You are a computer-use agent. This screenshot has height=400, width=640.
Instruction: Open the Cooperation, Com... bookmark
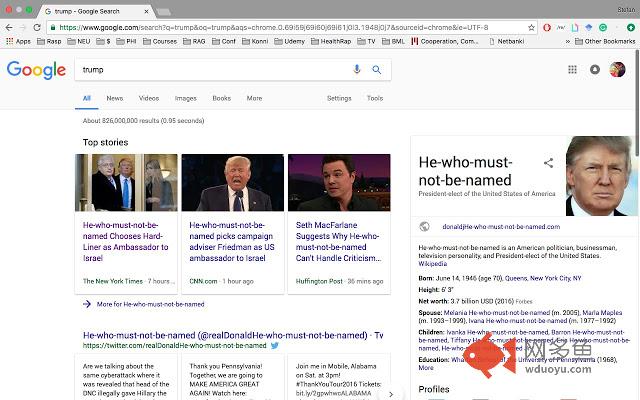(445, 41)
